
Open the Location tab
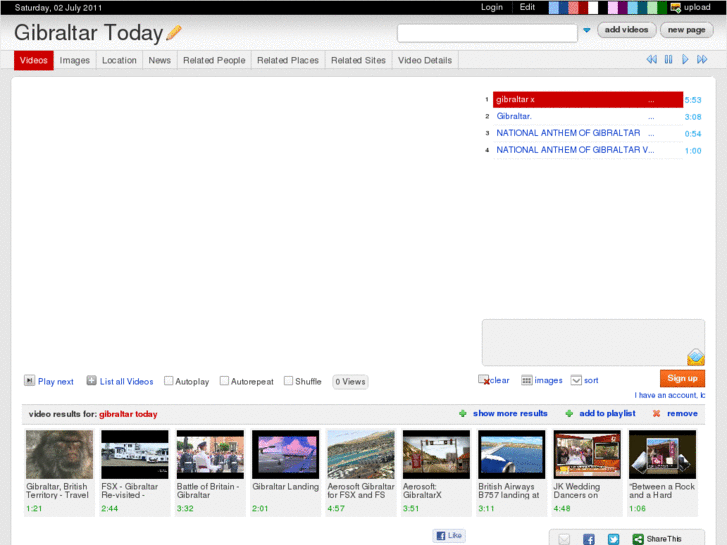click(x=119, y=60)
